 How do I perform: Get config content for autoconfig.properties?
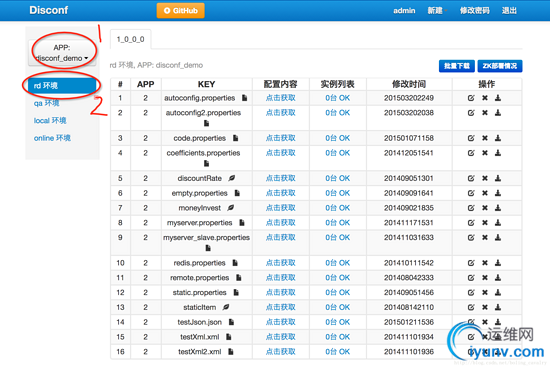(x=281, y=98)
